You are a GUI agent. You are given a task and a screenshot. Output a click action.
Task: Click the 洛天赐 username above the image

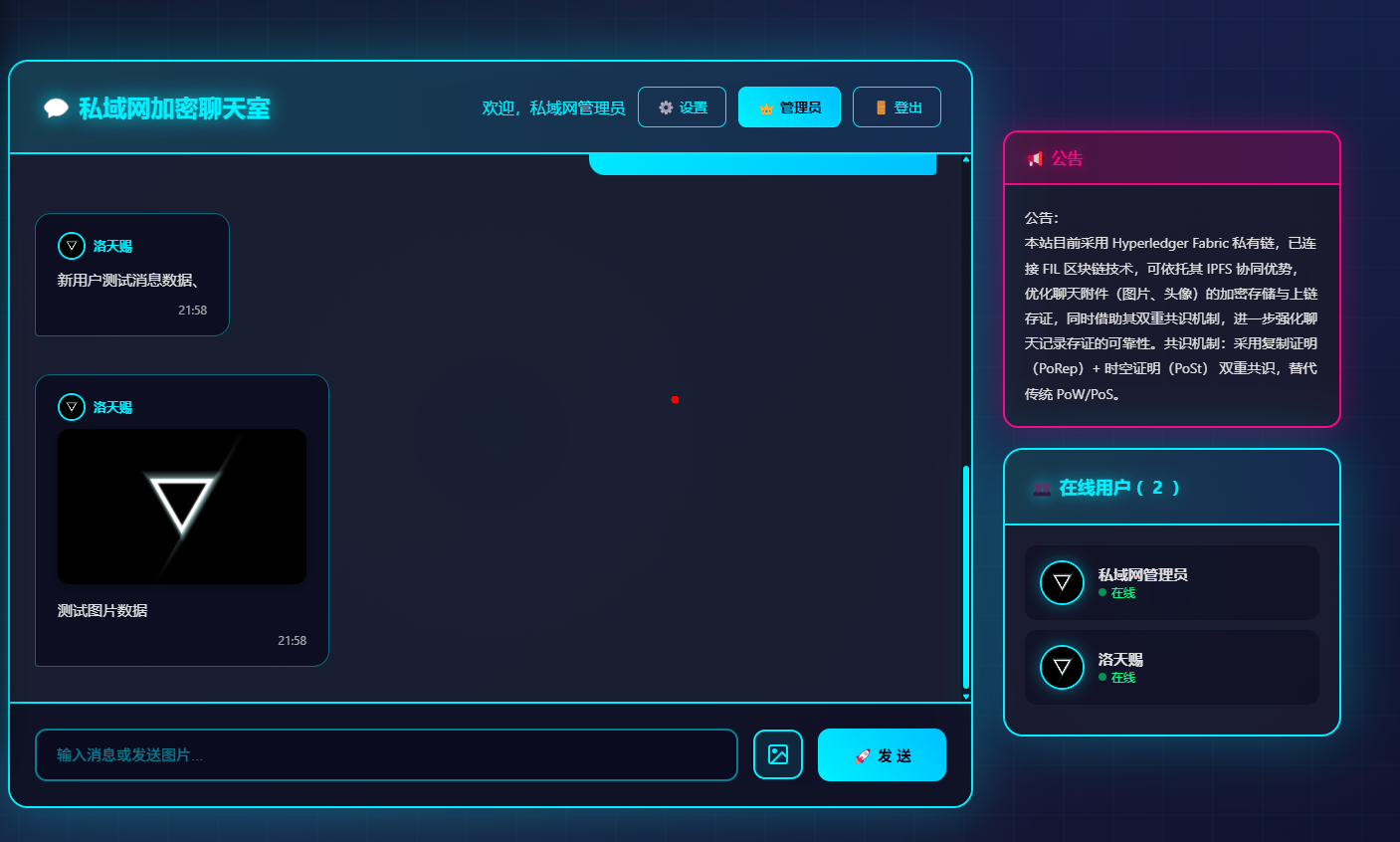112,407
